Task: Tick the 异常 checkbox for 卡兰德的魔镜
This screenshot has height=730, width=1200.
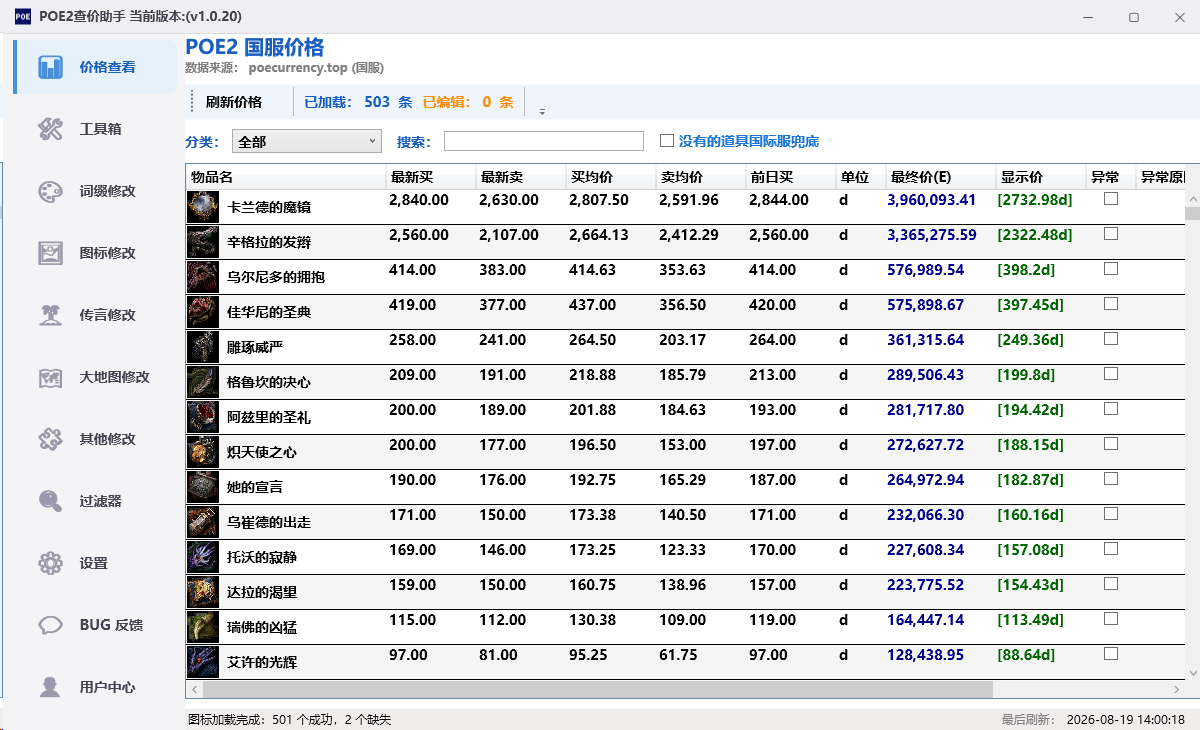Action: [x=1111, y=199]
